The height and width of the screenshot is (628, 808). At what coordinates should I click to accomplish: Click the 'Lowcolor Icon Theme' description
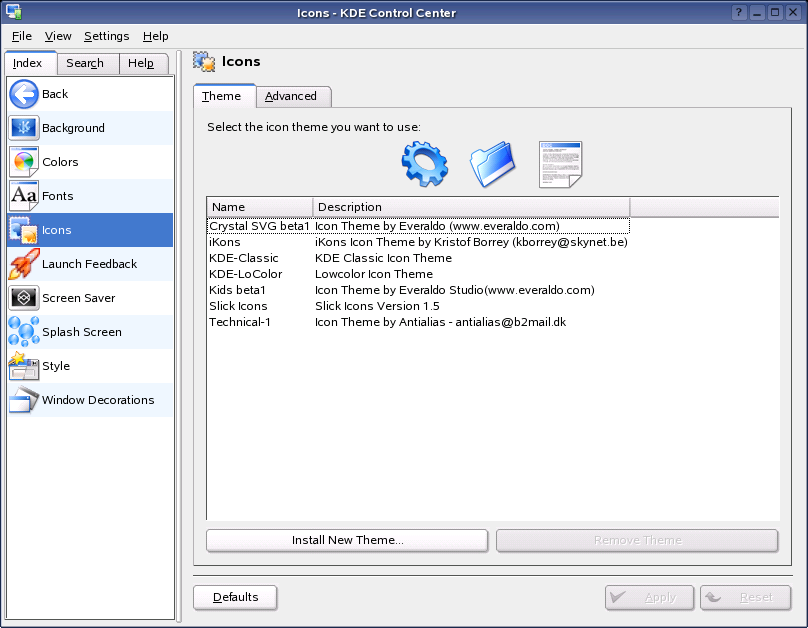(x=374, y=274)
